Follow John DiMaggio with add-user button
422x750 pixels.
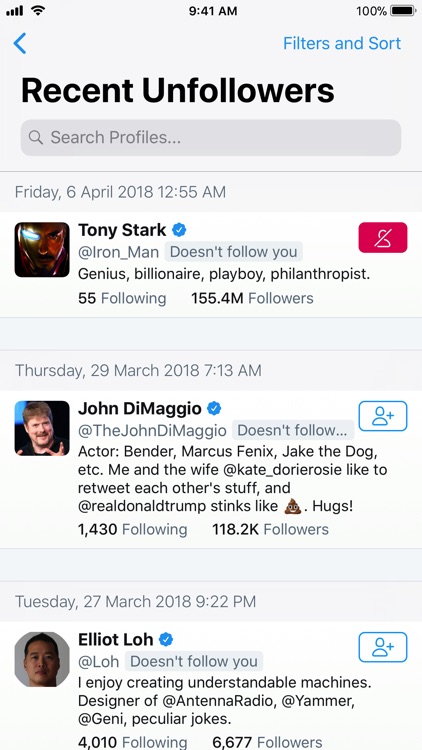tap(383, 416)
